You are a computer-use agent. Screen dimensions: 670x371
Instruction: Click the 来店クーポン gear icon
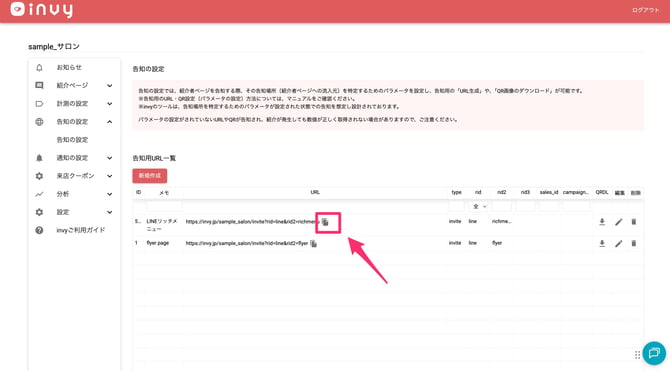coord(39,176)
